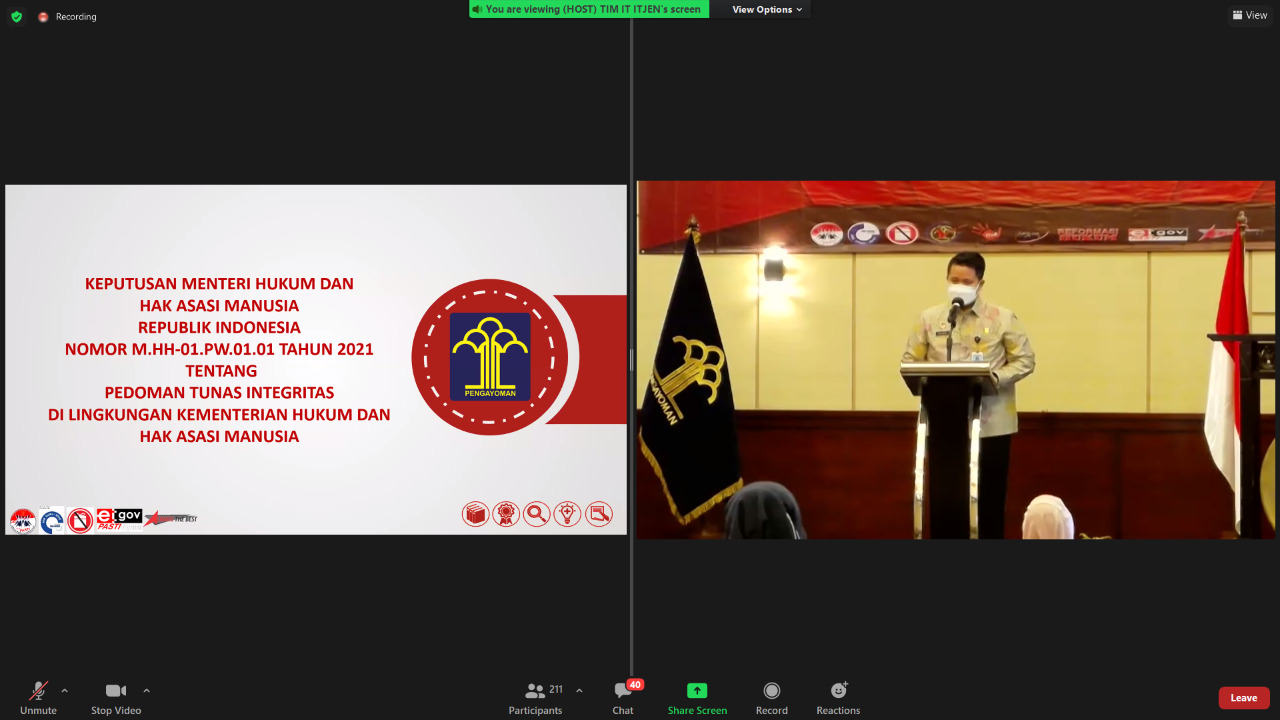This screenshot has width=1280, height=720.
Task: Click the magnifier icon on the slide
Action: coord(537,514)
